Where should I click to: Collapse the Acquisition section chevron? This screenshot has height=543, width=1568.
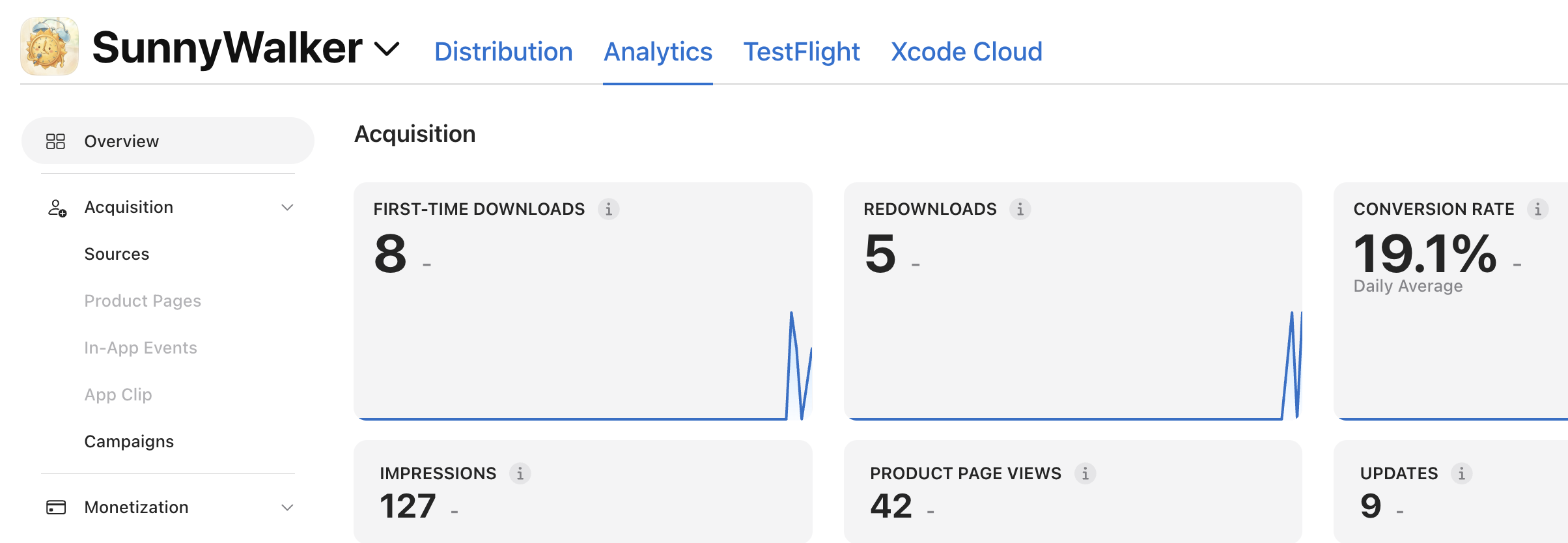tap(287, 208)
